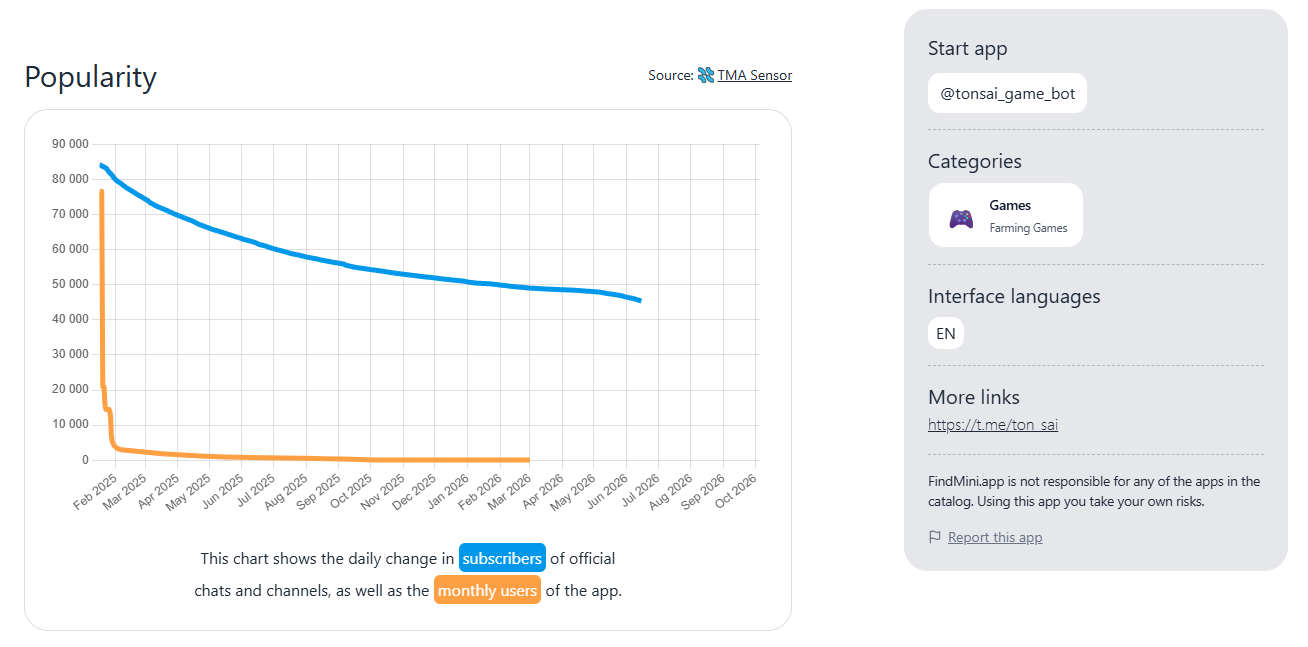The image size is (1308, 647).
Task: Click the More links section heading
Action: click(x=974, y=397)
